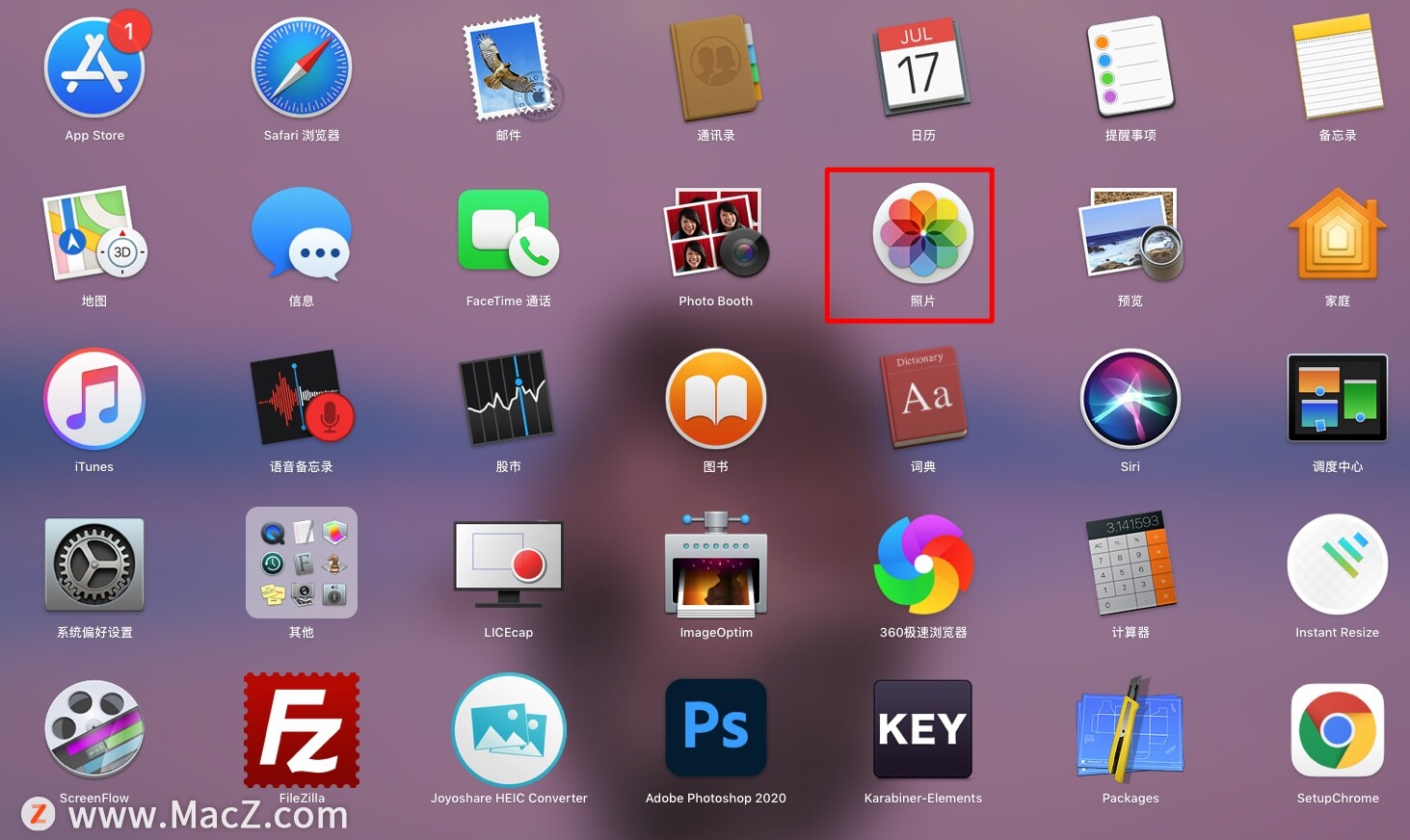
Task: Open 调度中心 Mission Control
Action: pyautogui.click(x=1338, y=400)
